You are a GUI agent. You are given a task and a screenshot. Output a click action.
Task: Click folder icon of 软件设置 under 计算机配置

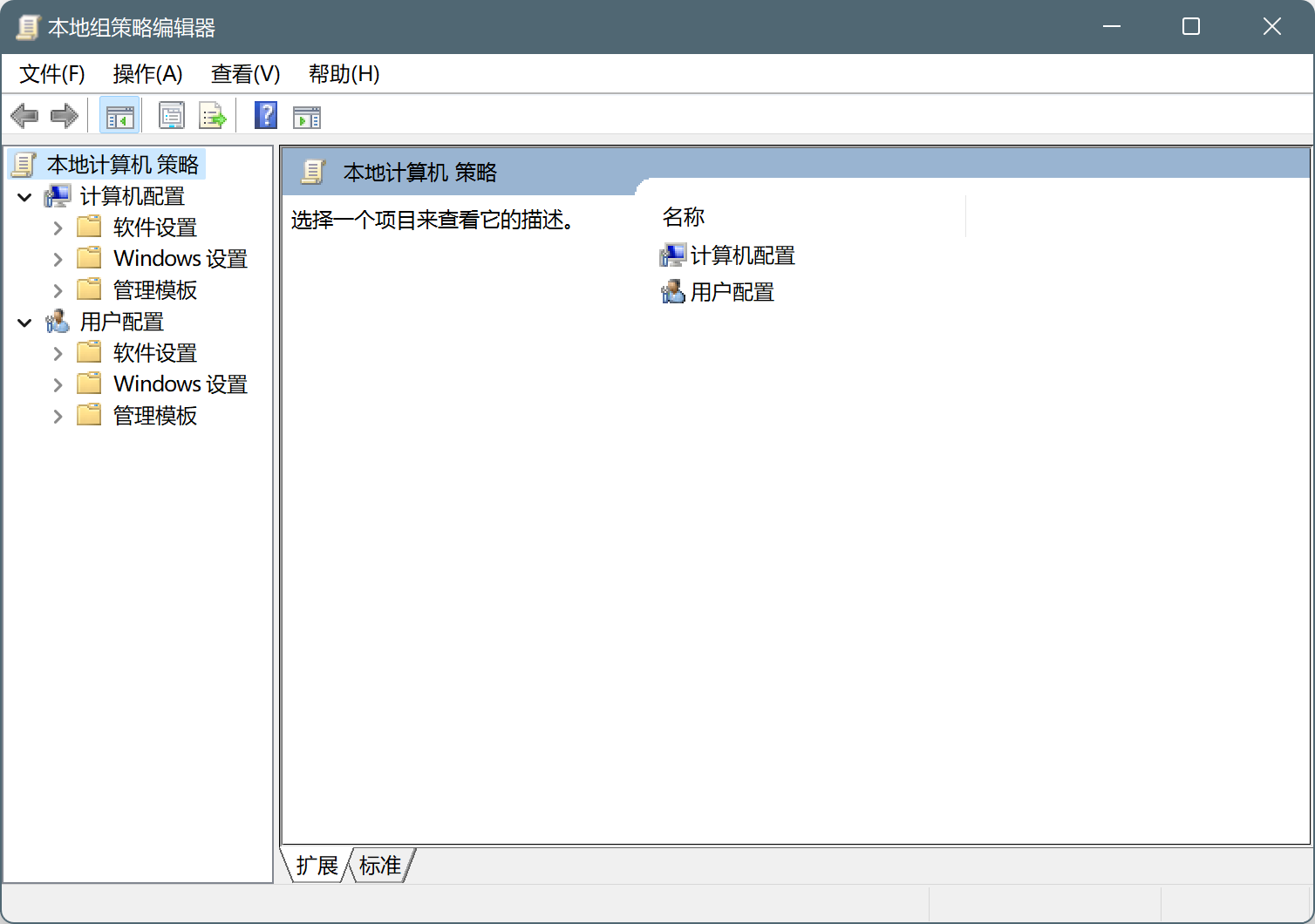click(x=89, y=227)
